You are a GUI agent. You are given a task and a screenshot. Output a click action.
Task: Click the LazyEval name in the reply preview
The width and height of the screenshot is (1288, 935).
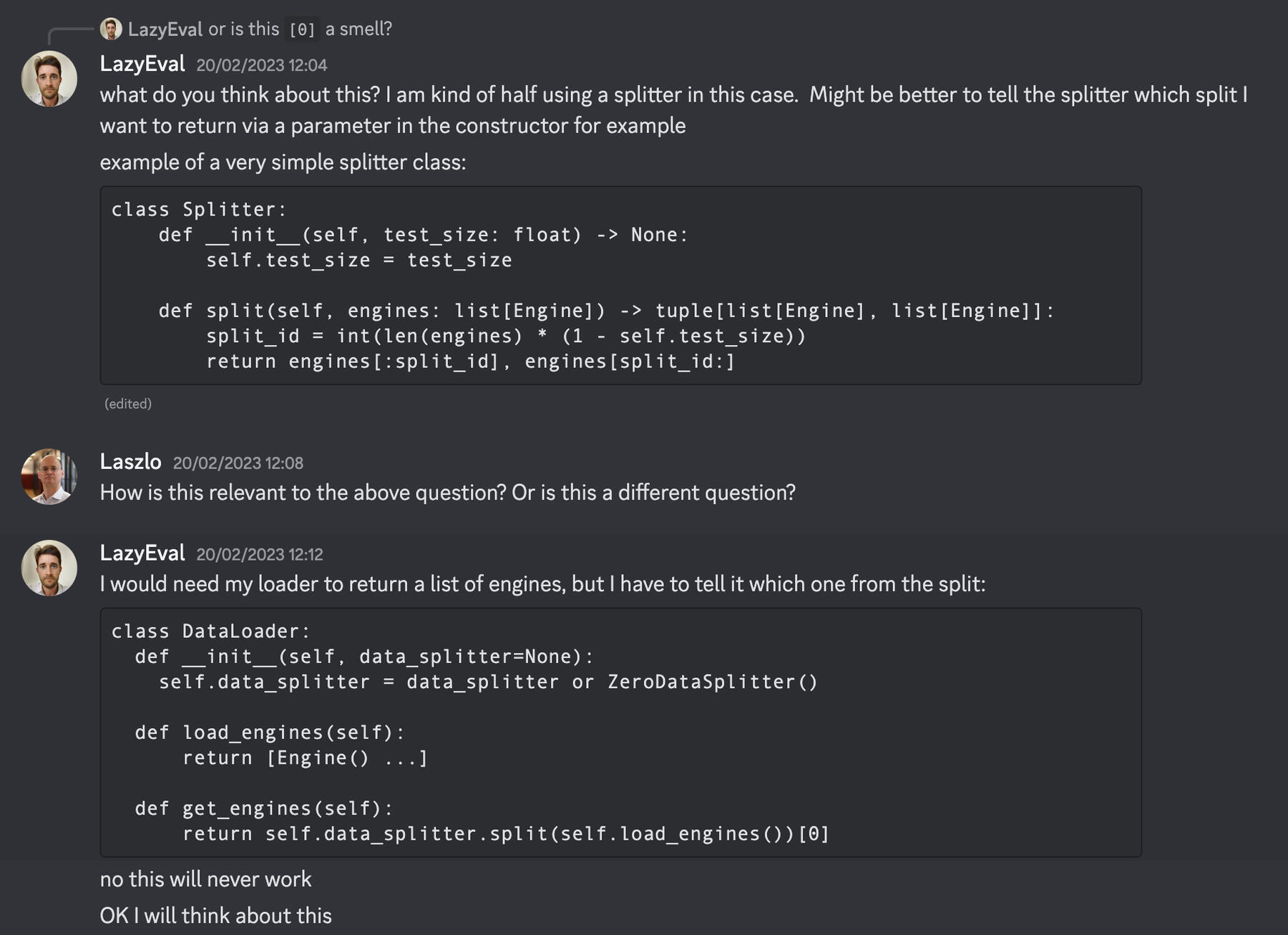click(165, 29)
